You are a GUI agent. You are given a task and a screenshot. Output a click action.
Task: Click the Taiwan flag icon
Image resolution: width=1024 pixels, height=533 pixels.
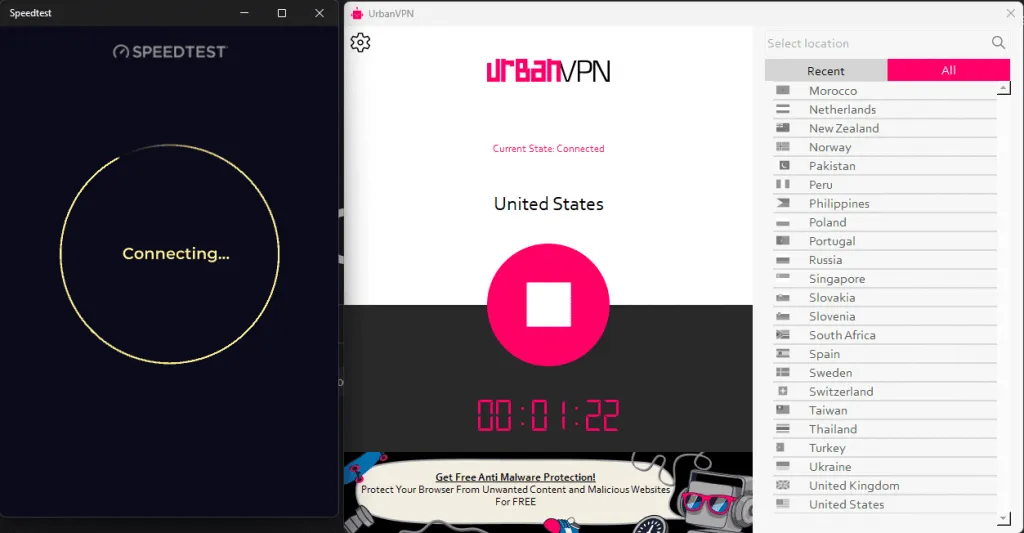tap(782, 410)
